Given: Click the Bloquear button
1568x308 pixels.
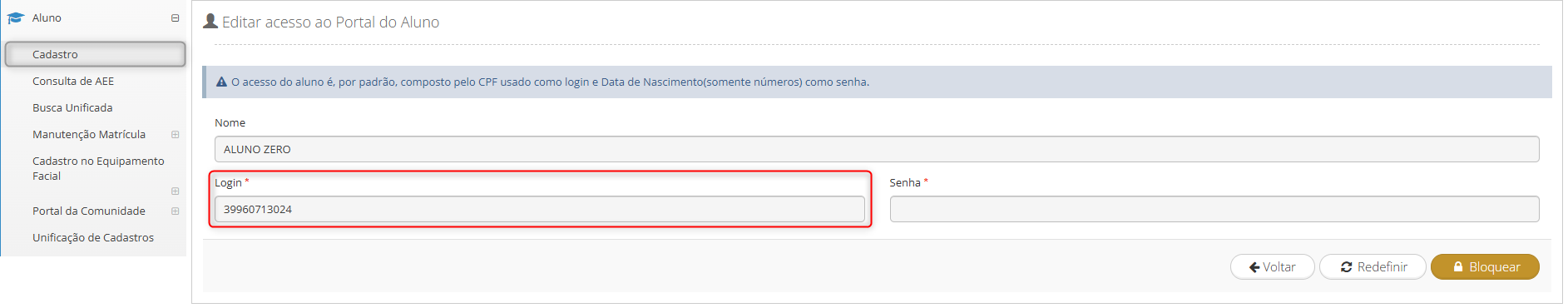Looking at the screenshot, I should pyautogui.click(x=1485, y=267).
